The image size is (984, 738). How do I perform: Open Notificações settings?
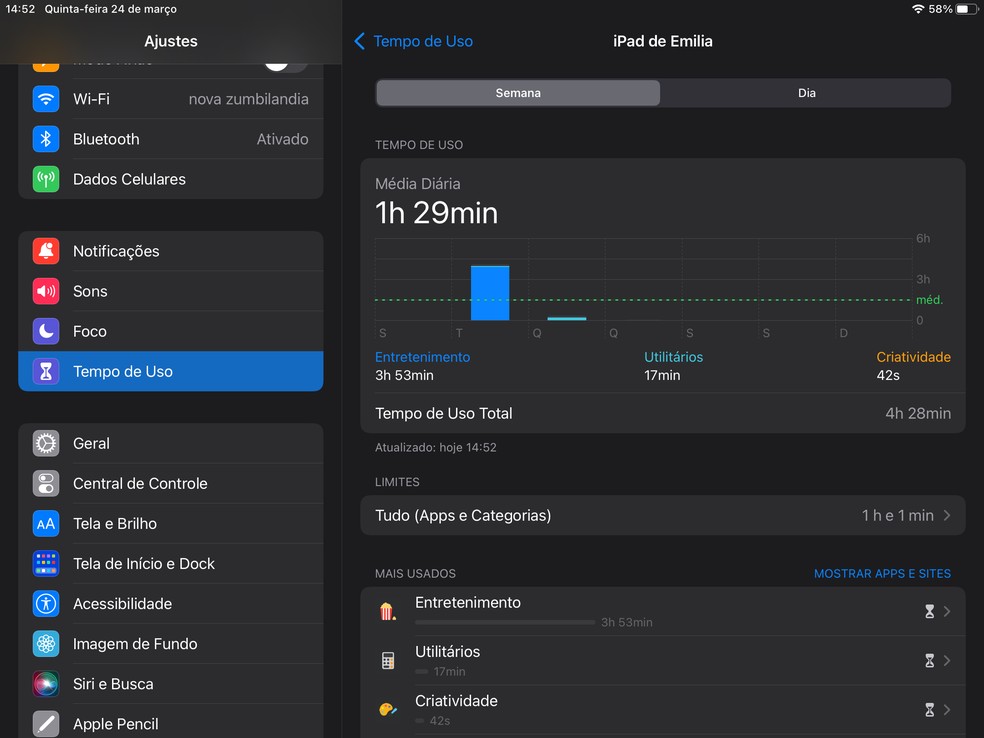pos(171,251)
